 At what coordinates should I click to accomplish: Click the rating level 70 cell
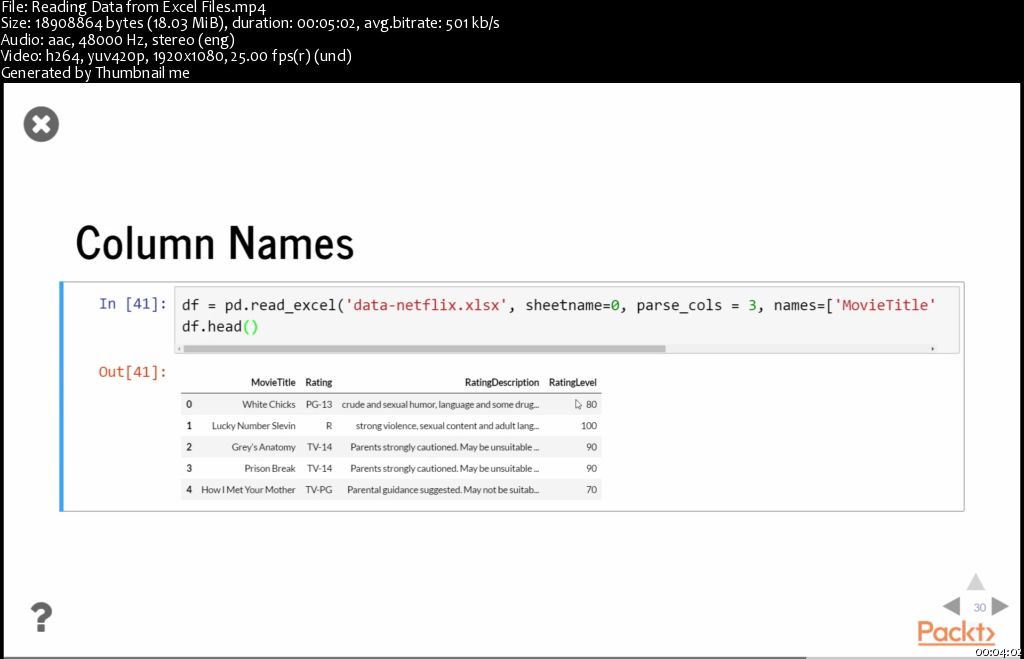[x=591, y=490]
